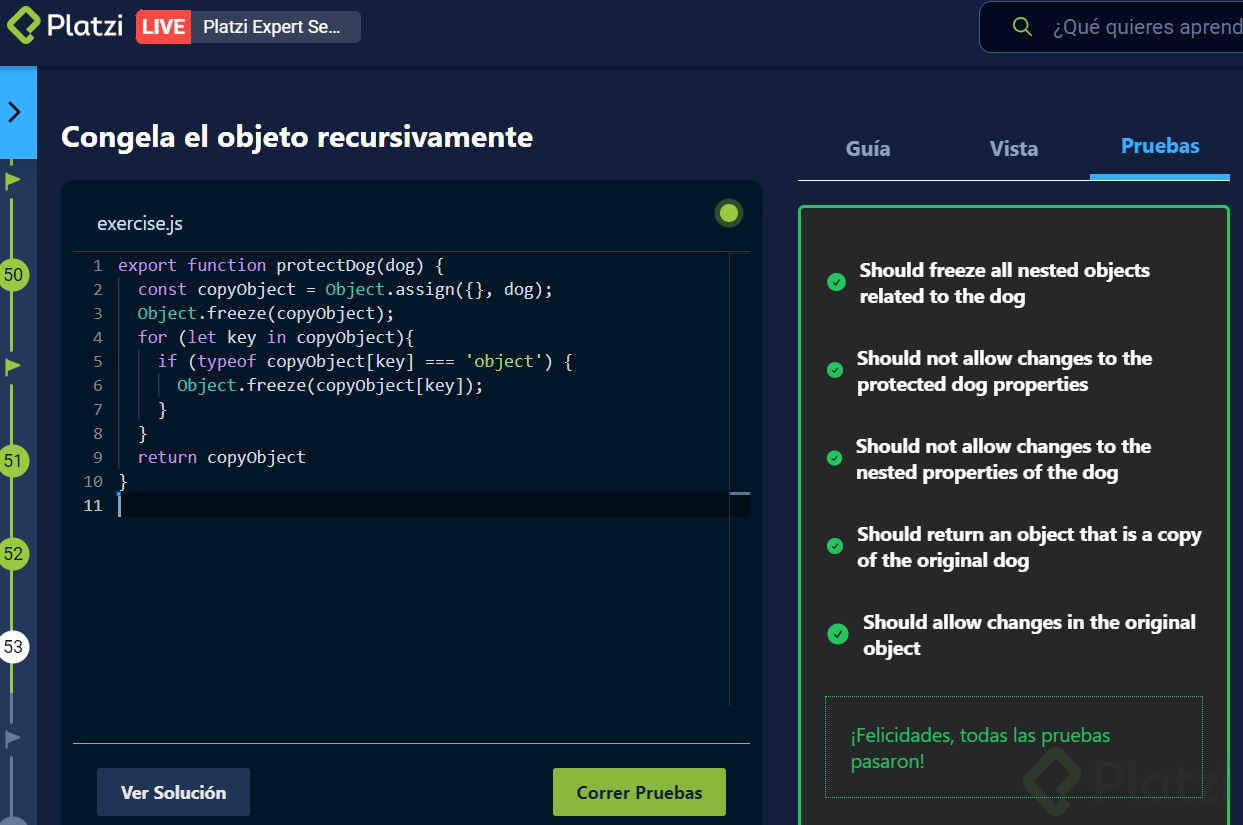Focus the ¿Qué quieres aprender? search field
Screen dimensions: 1243x825
pos(1146,27)
